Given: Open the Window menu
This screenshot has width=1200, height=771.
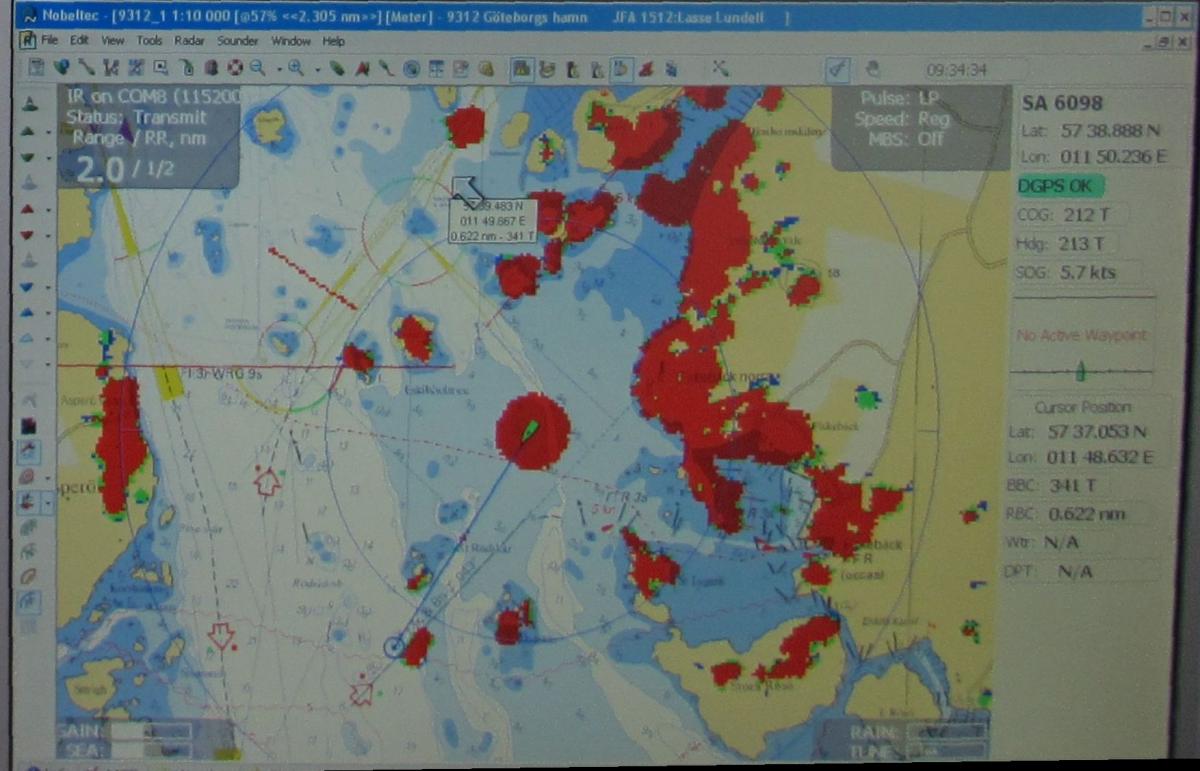Looking at the screenshot, I should [x=291, y=41].
